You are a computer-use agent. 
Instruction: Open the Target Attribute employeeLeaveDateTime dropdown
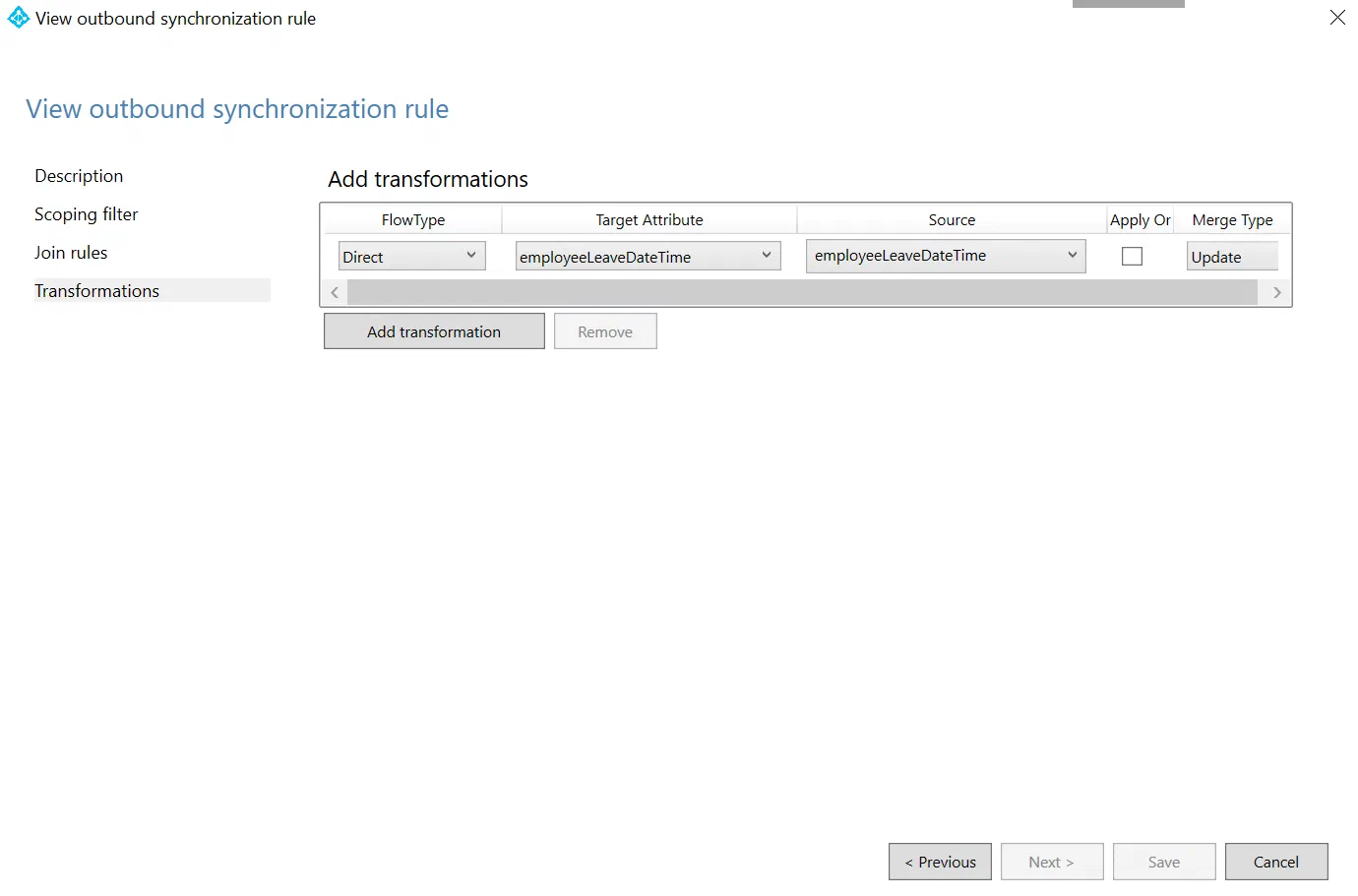point(648,257)
